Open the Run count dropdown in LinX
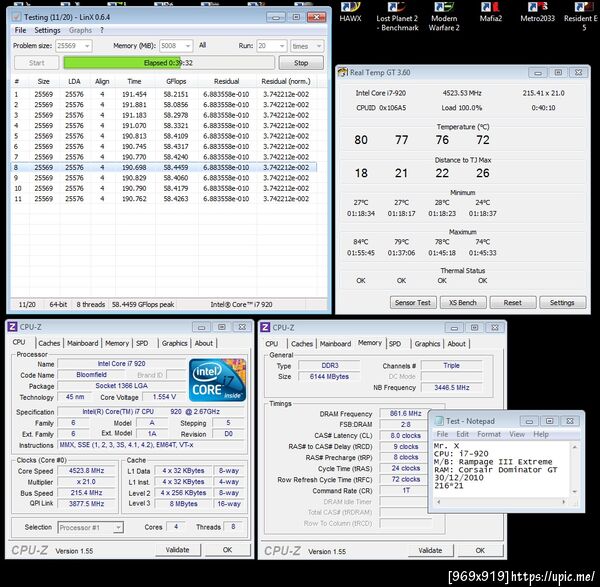This screenshot has height=587, width=600. pos(282,46)
